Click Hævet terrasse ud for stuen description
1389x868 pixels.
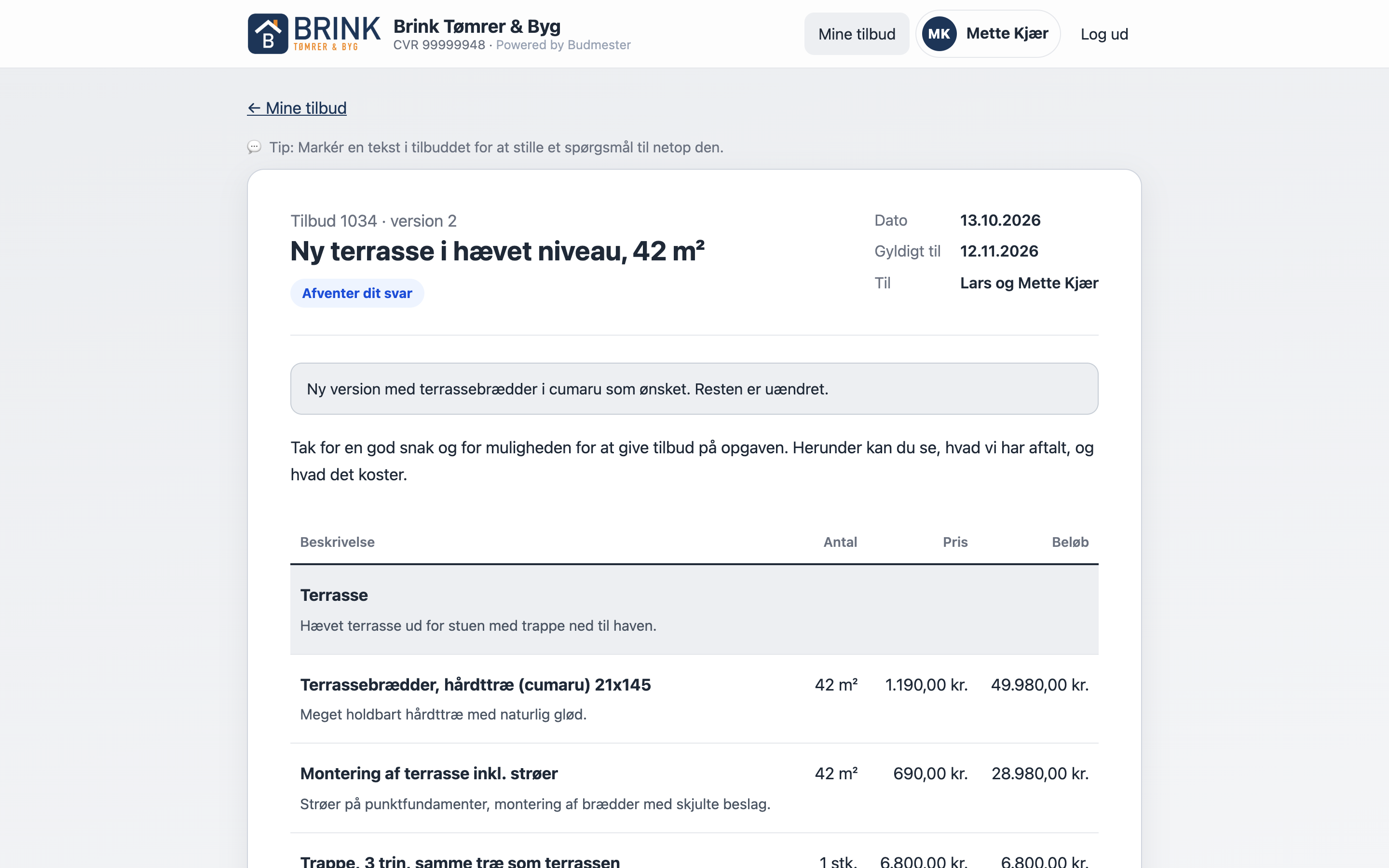point(478,626)
